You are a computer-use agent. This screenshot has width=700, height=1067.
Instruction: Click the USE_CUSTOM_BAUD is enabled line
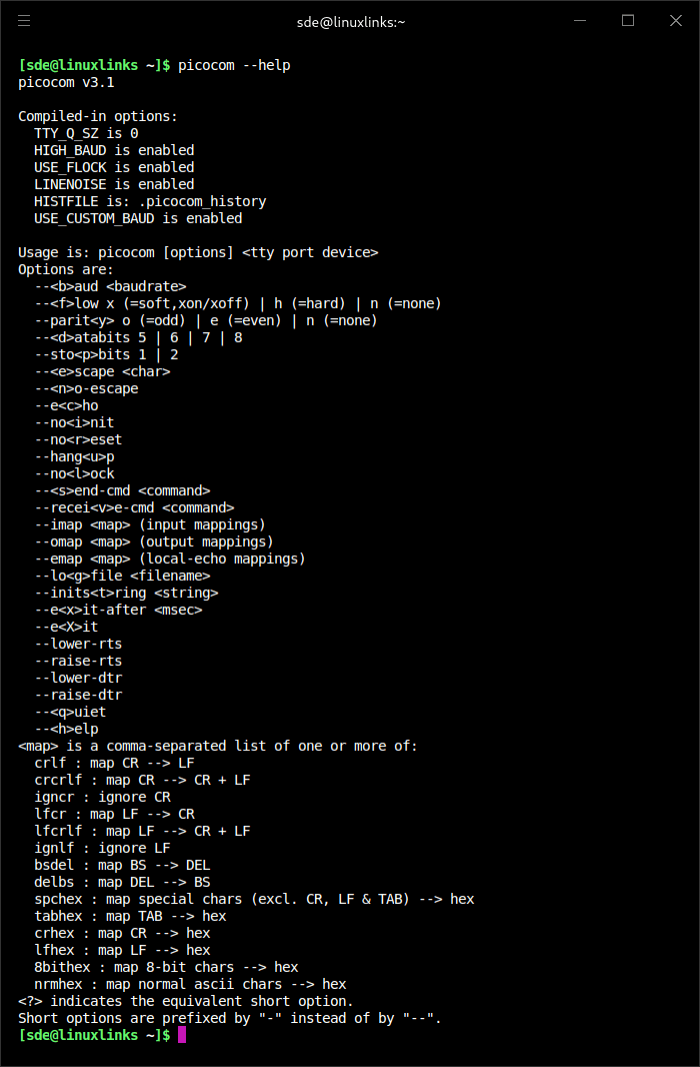[x=138, y=218]
